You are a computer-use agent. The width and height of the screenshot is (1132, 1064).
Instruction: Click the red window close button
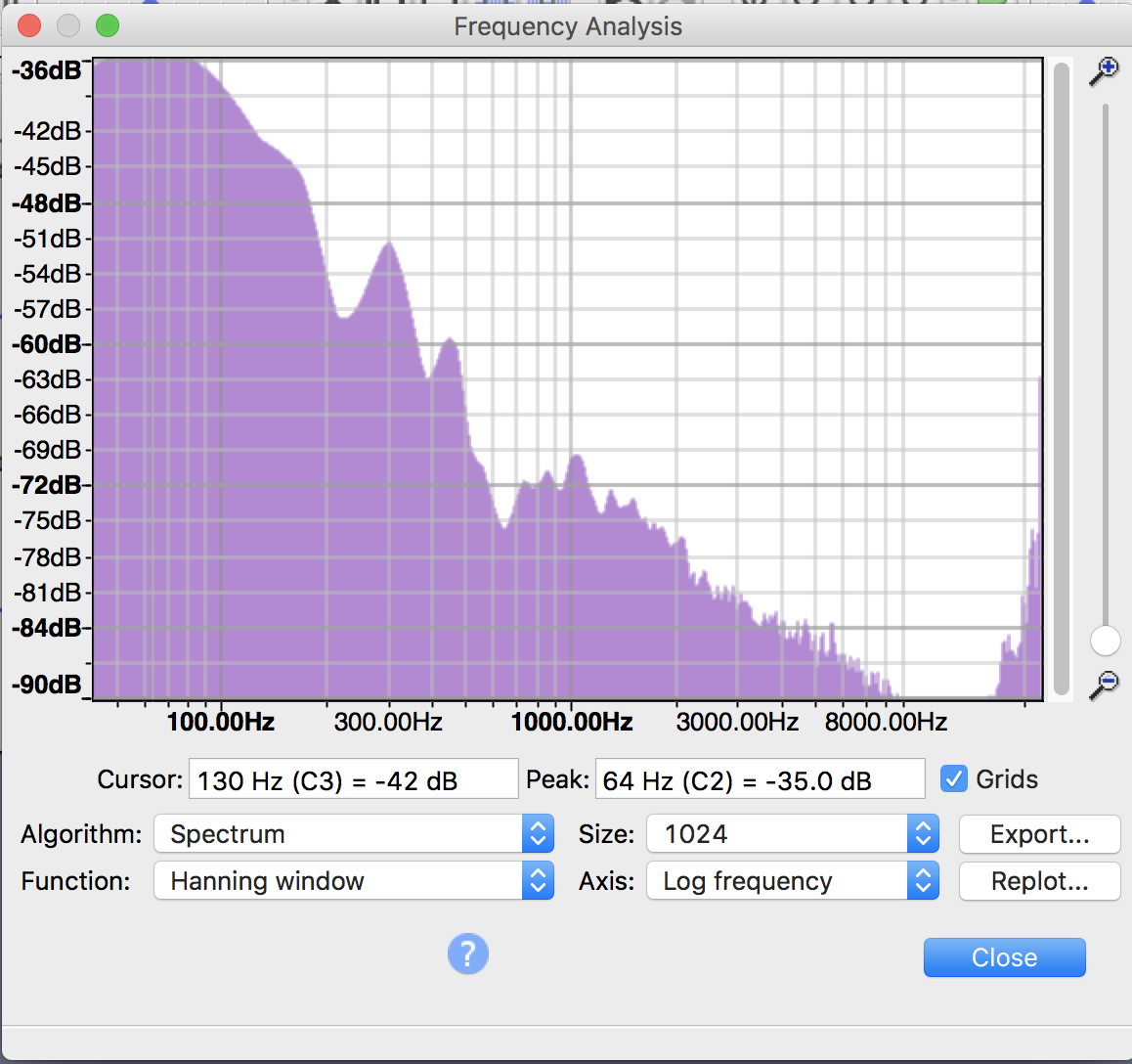click(x=29, y=26)
